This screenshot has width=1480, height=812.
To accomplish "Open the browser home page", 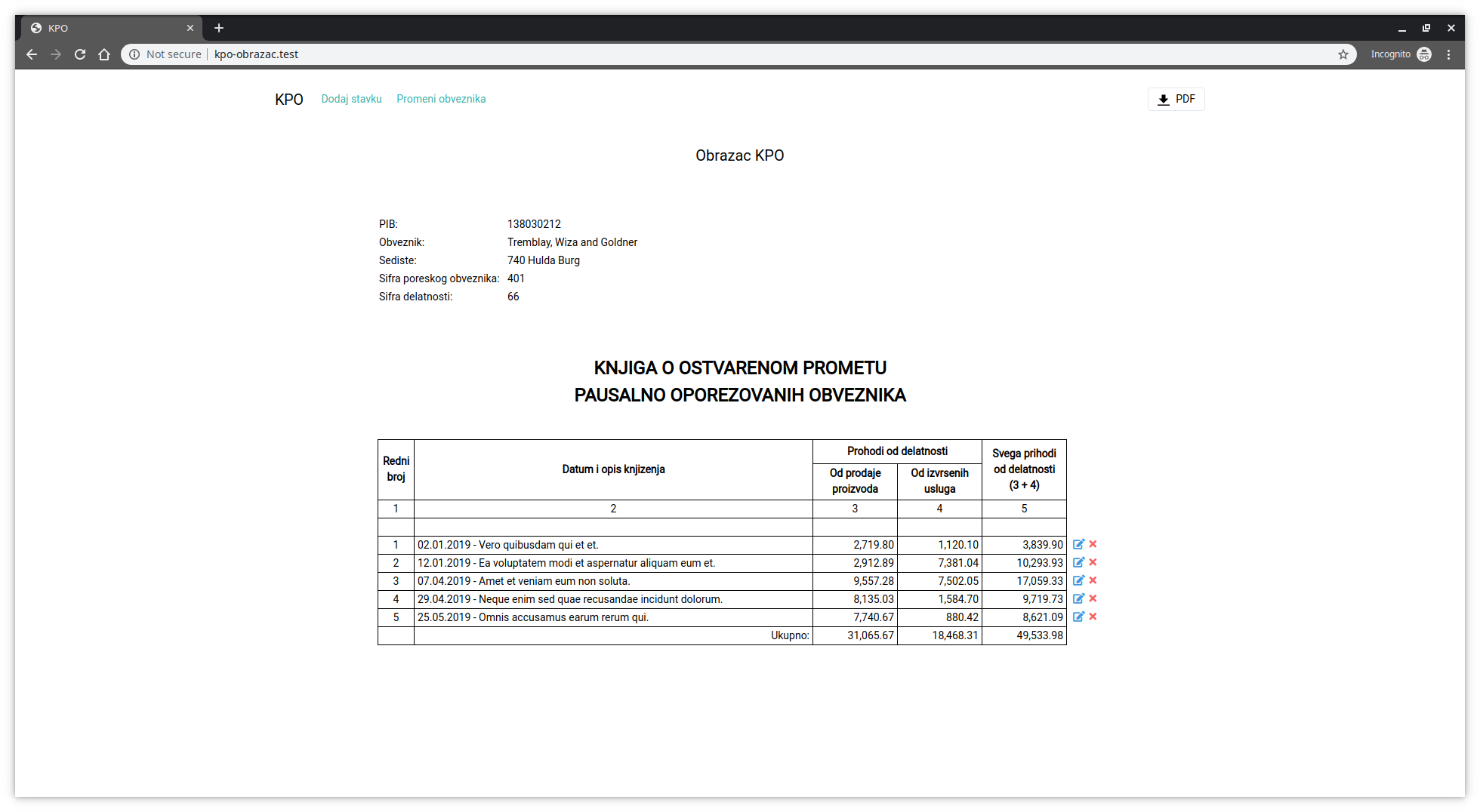I will coord(104,54).
